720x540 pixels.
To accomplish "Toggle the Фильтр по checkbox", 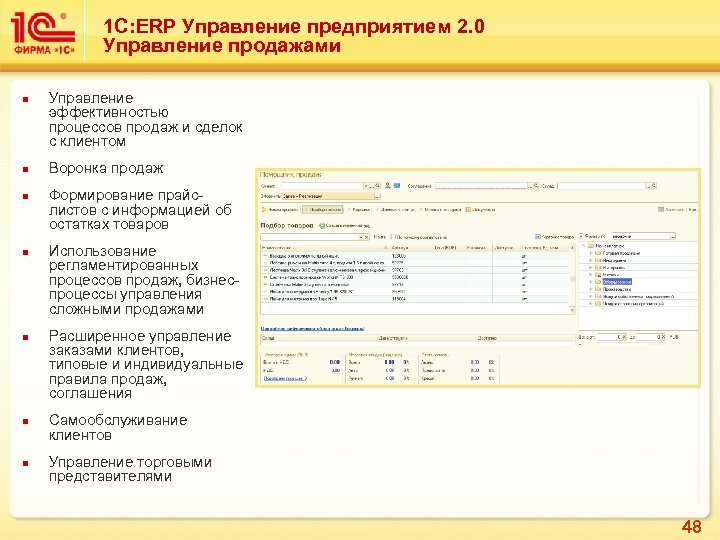I will [581, 236].
